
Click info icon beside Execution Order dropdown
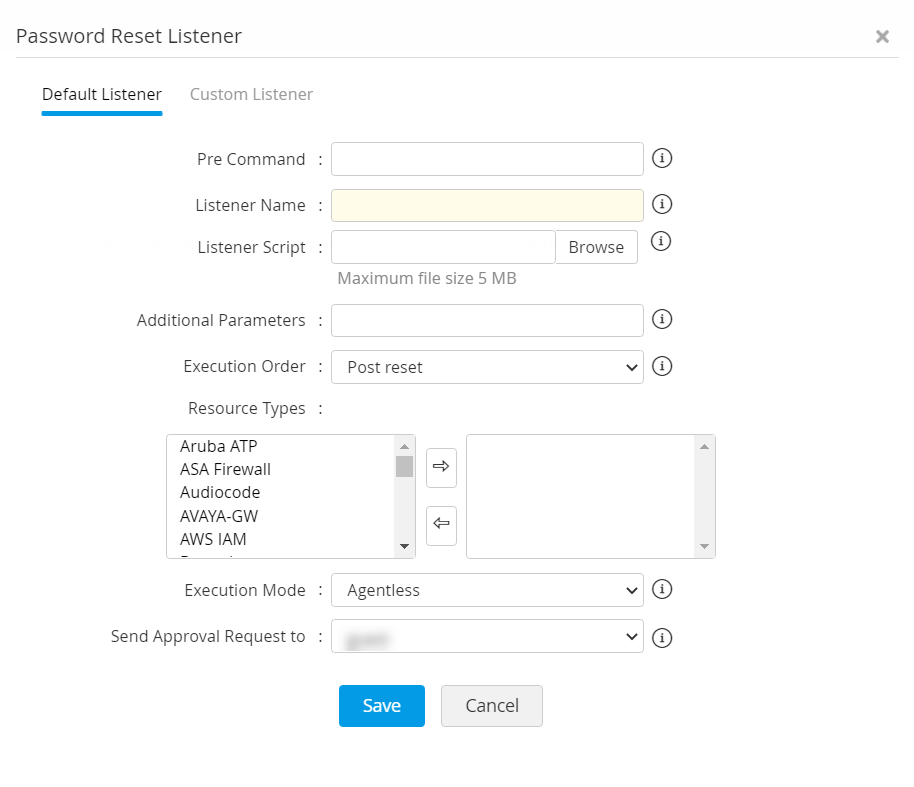(661, 366)
